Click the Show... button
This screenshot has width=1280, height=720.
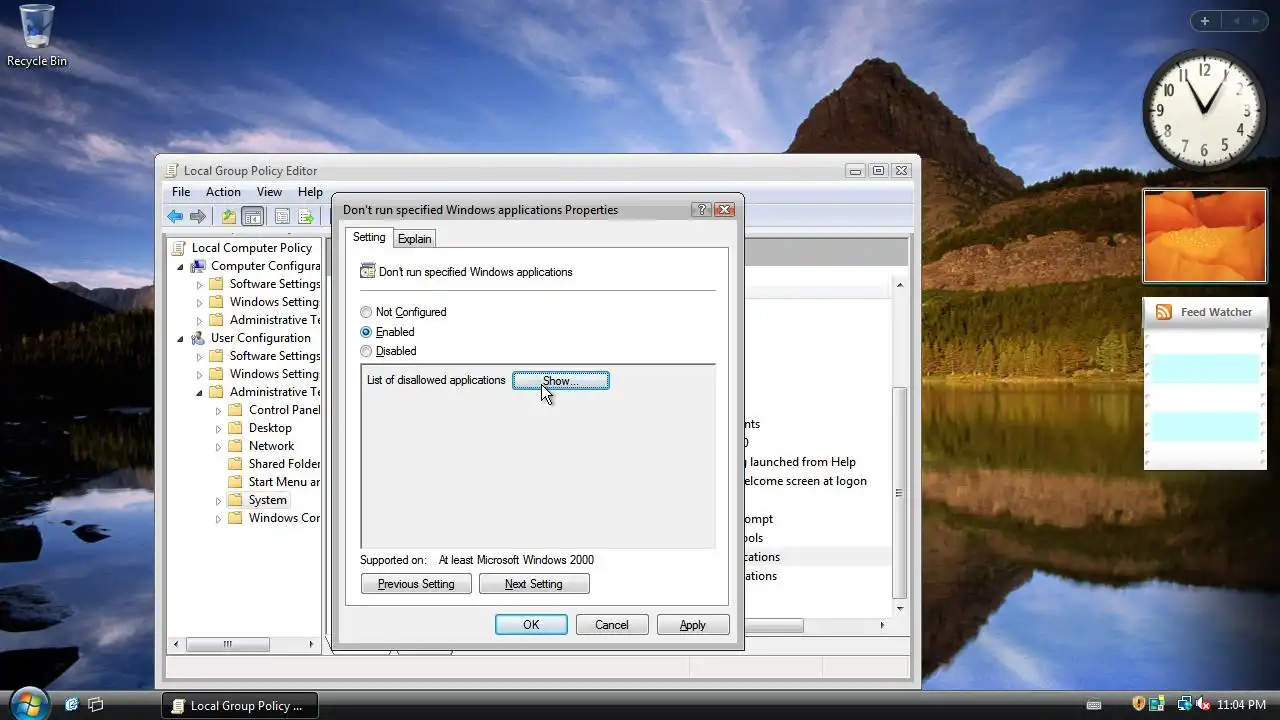coord(560,381)
